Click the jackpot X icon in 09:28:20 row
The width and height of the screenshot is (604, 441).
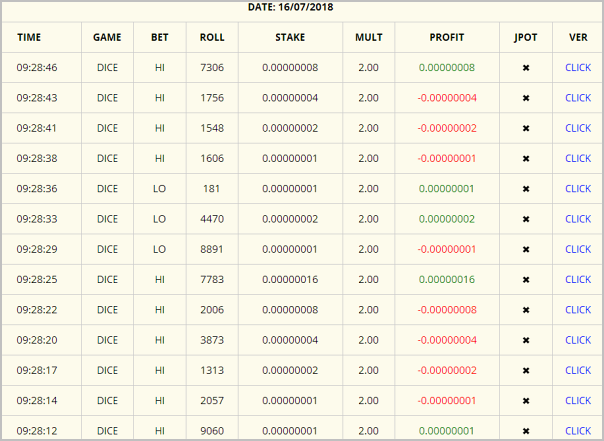coord(526,341)
